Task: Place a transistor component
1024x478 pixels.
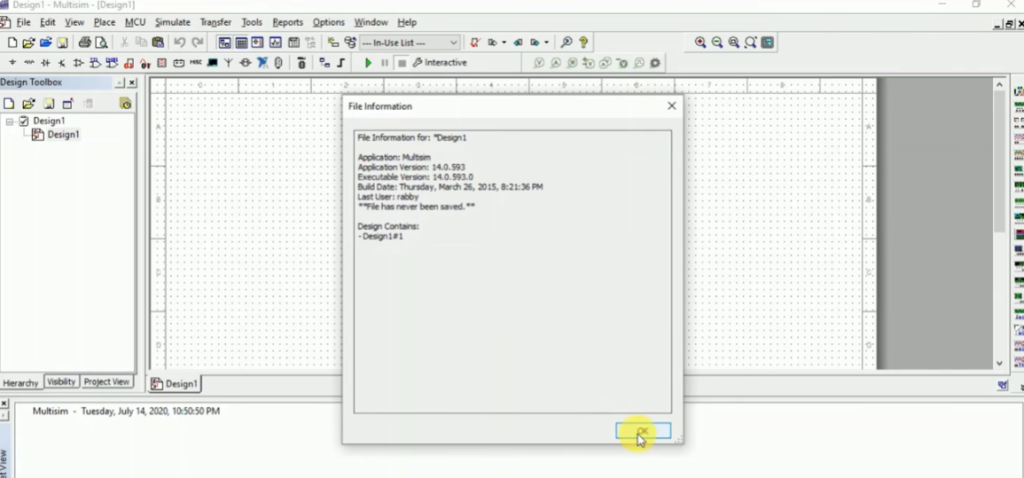Action: (x=62, y=63)
